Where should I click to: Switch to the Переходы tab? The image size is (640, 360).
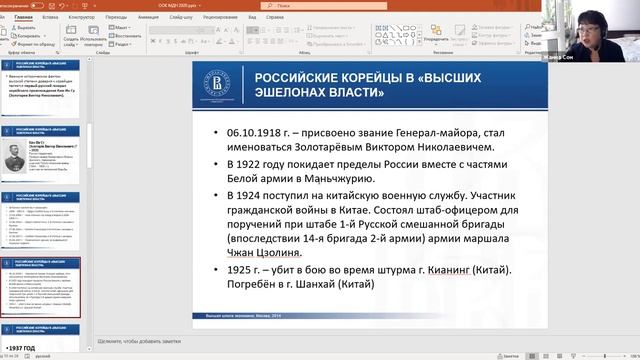tap(116, 17)
